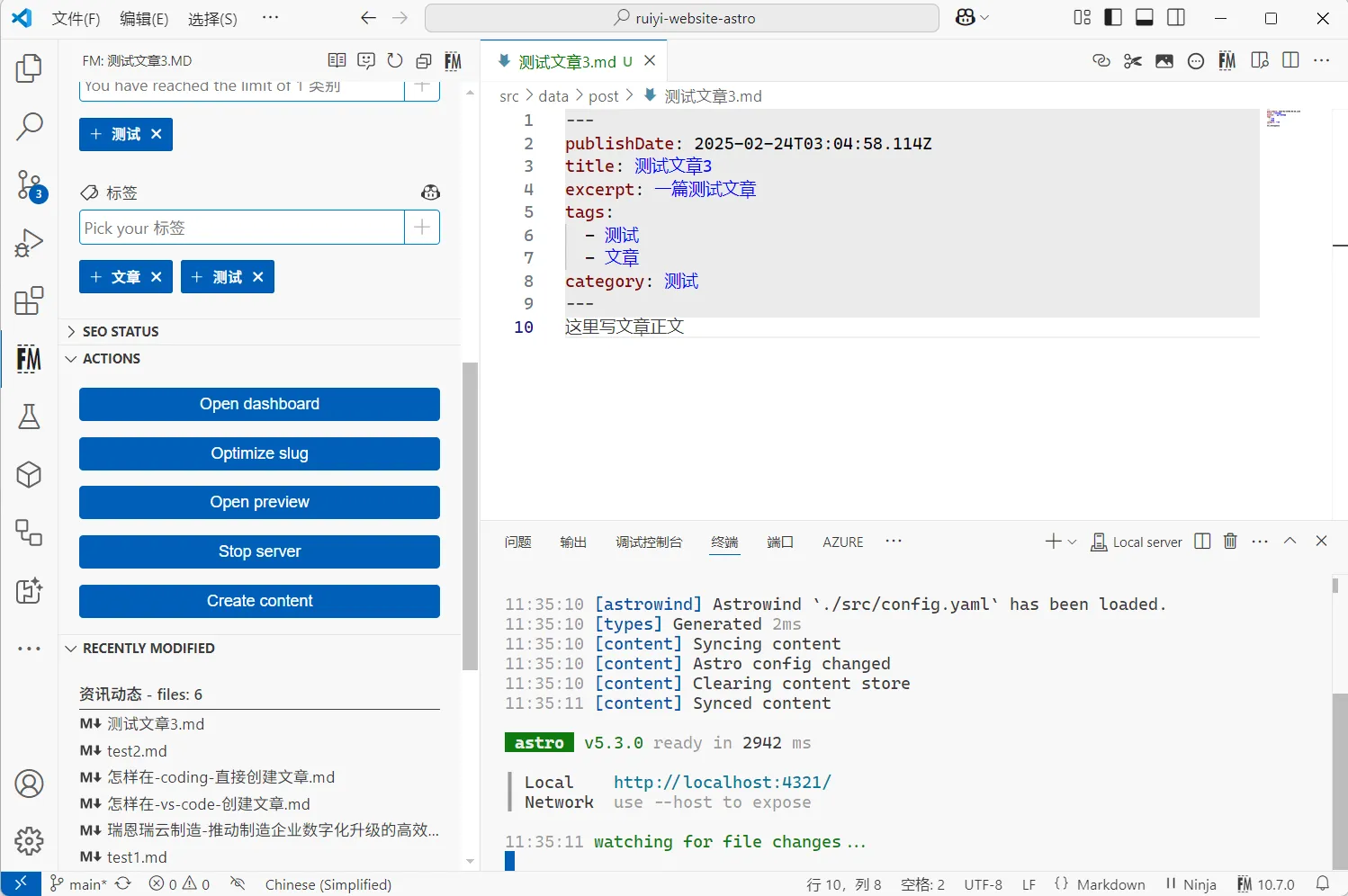Open test2.md from recently modified list
Viewport: 1348px width, 896px height.
point(137,750)
